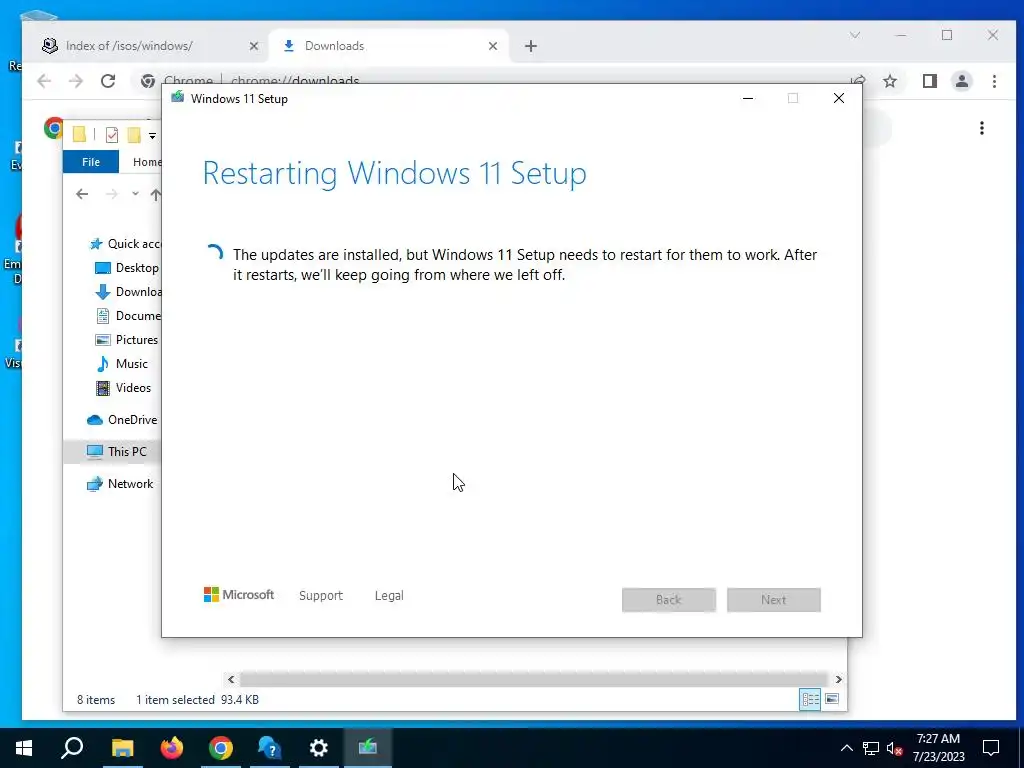The image size is (1024, 768).
Task: Click Properties checkmark icon in Explorer toolbar
Action: [112, 135]
